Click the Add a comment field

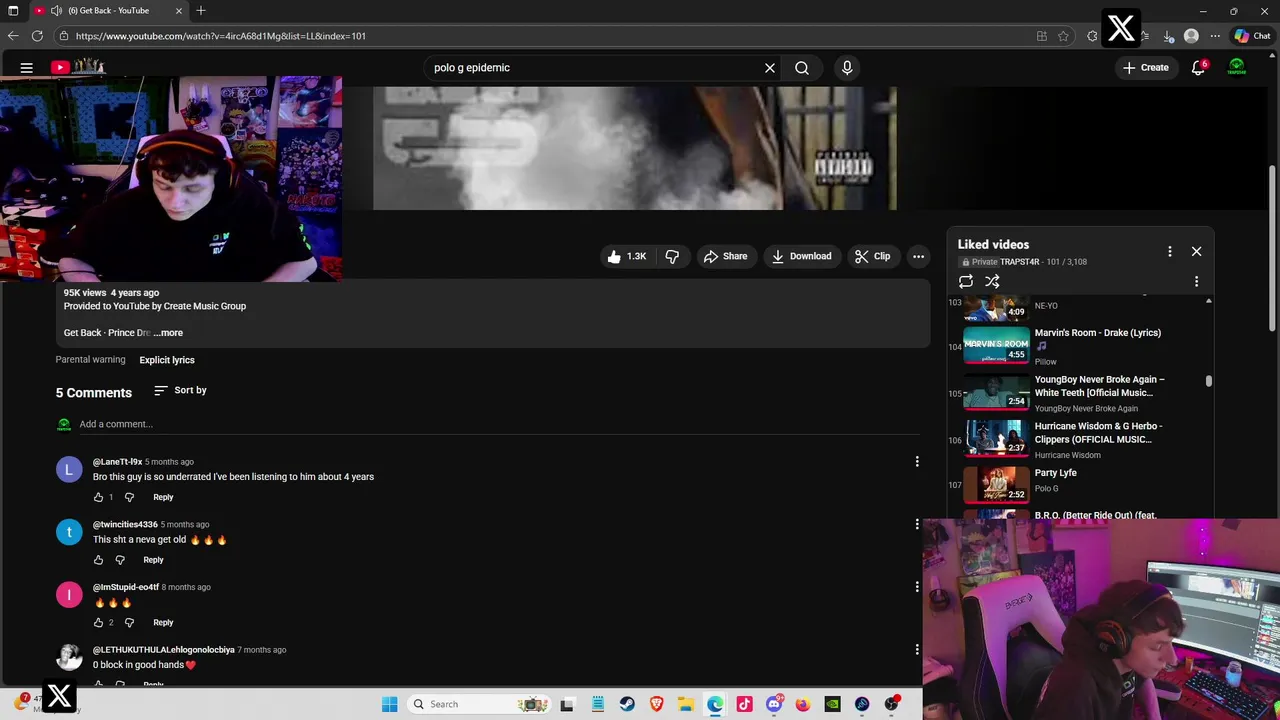500,424
